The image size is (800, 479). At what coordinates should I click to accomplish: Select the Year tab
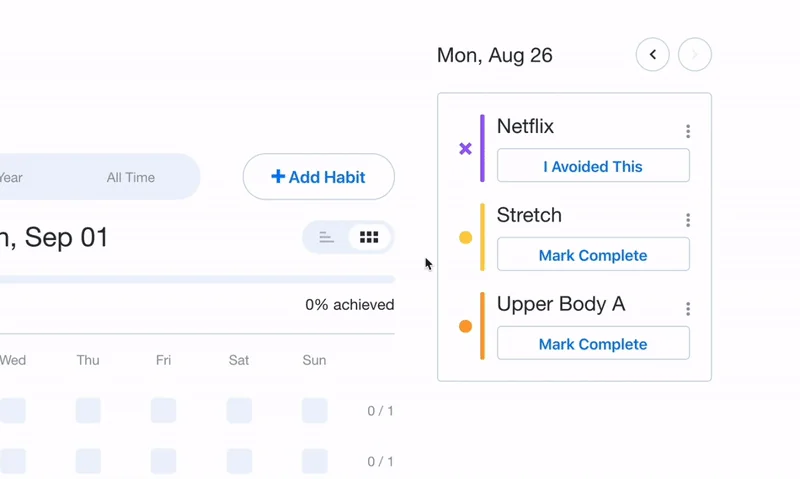10,177
